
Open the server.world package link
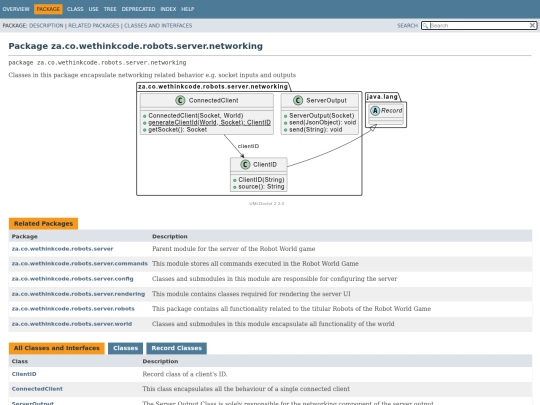[72, 324]
